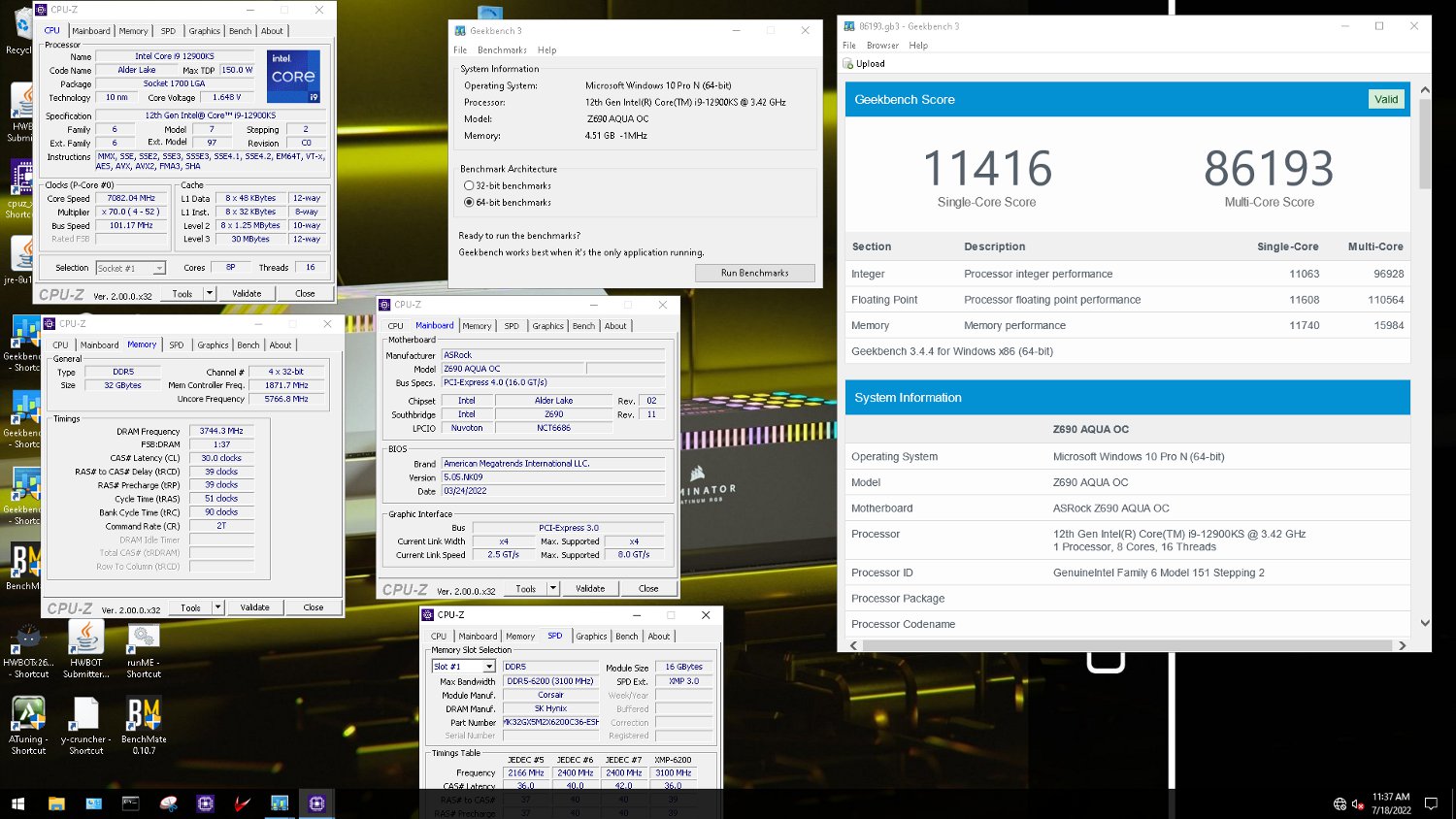Switch to SPD tab in CPU-Z Mainboard window
The height and width of the screenshot is (819, 1456).
point(512,326)
